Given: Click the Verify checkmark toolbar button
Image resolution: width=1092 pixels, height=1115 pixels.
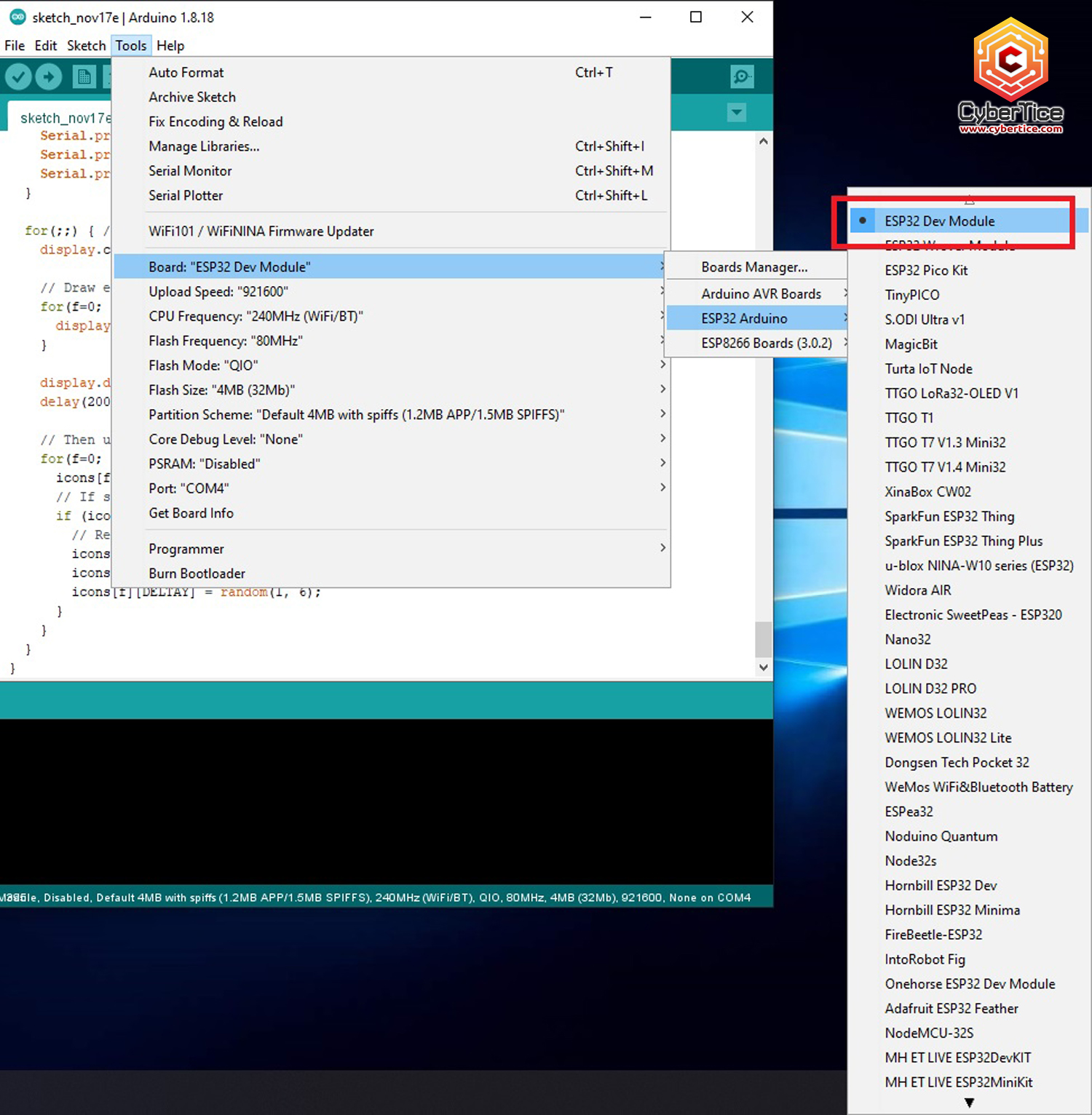Looking at the screenshot, I should [18, 76].
